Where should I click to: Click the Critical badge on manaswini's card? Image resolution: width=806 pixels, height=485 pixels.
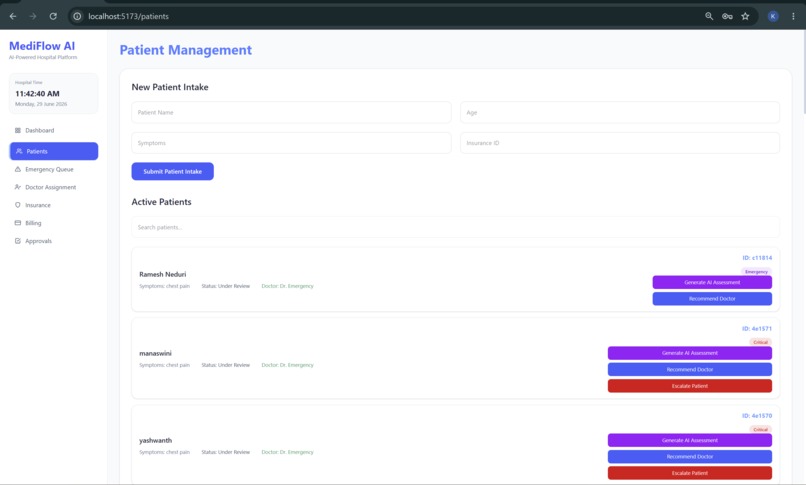(760, 342)
